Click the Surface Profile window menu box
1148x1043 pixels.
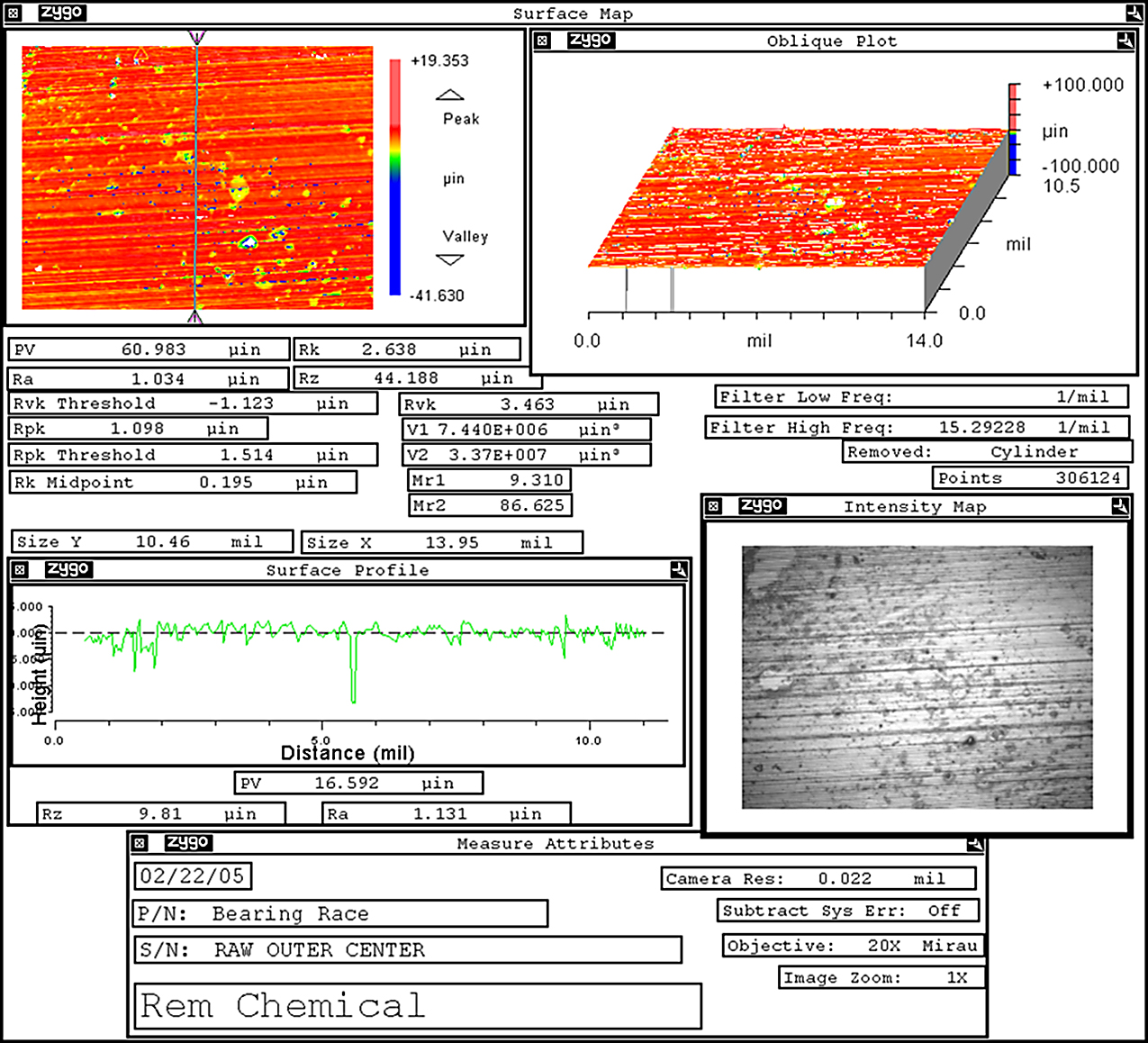tap(20, 569)
